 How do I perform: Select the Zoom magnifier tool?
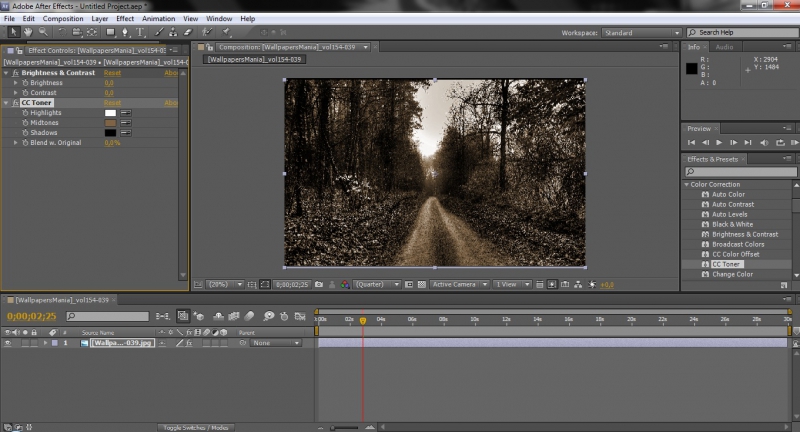[x=43, y=32]
